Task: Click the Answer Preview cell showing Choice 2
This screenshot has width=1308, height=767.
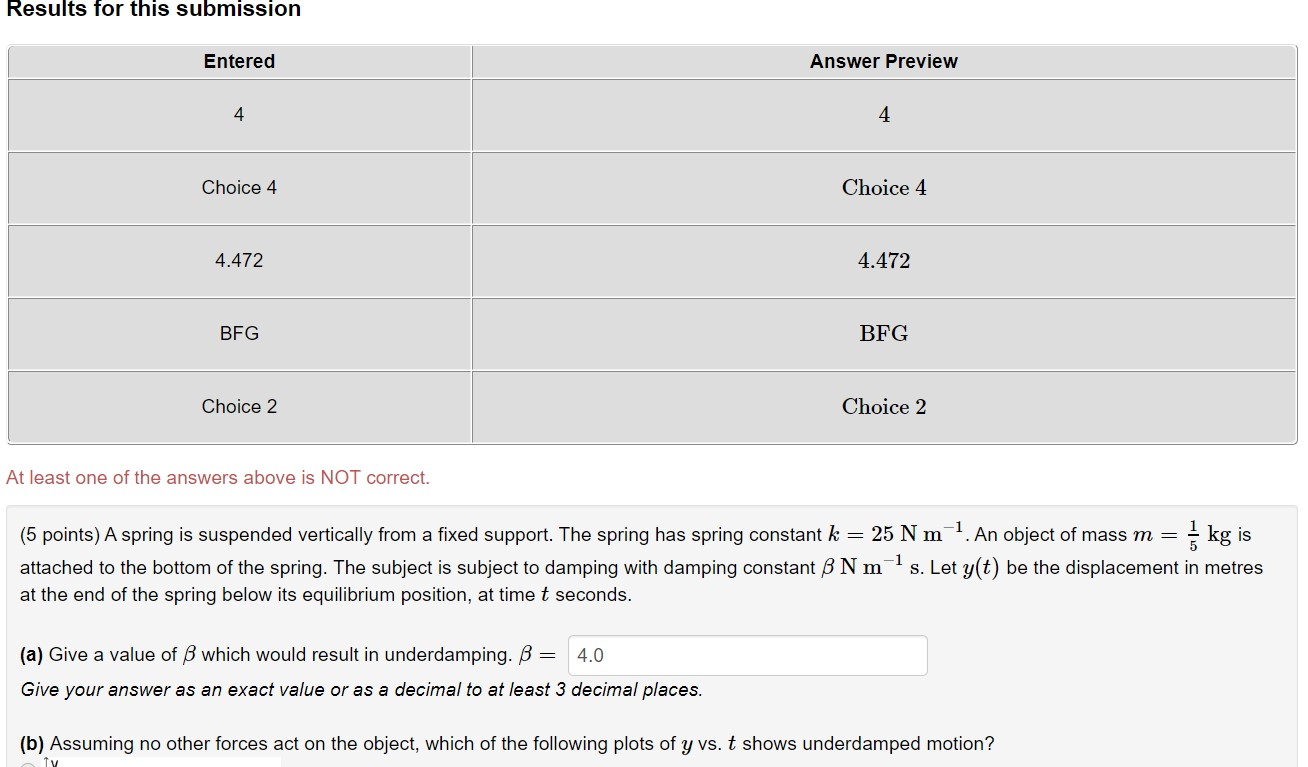Action: pyautogui.click(x=883, y=406)
